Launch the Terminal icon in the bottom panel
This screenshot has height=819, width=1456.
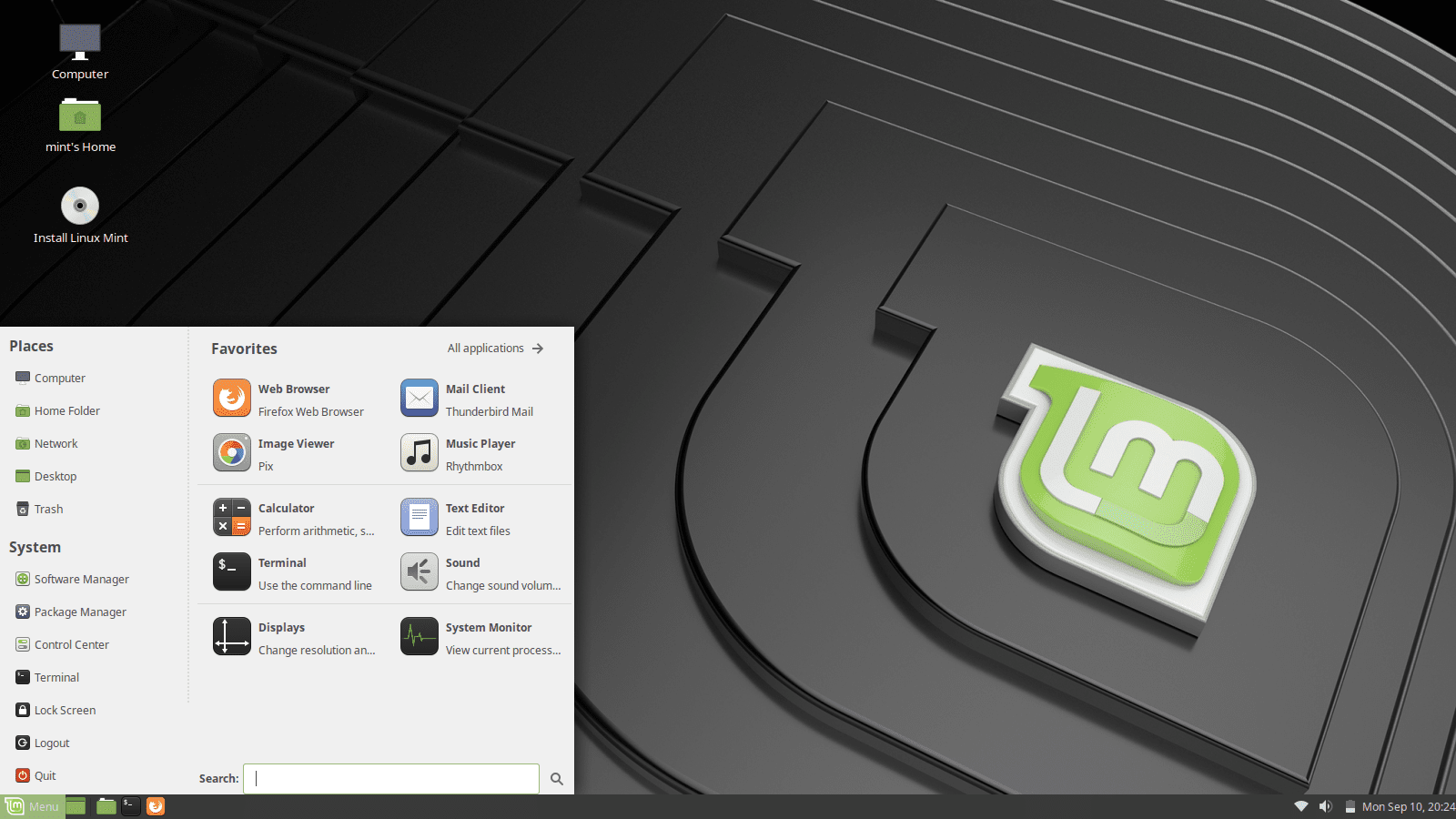point(131,806)
